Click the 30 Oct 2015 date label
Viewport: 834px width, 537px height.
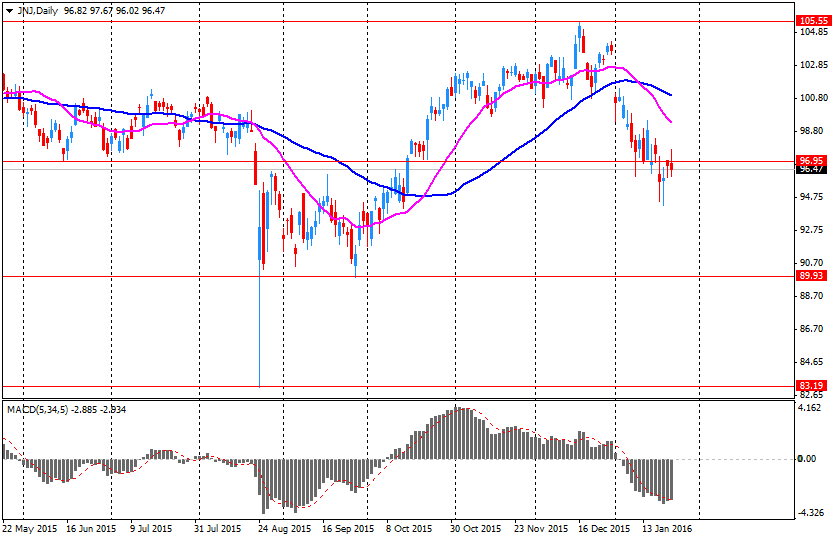pos(476,528)
